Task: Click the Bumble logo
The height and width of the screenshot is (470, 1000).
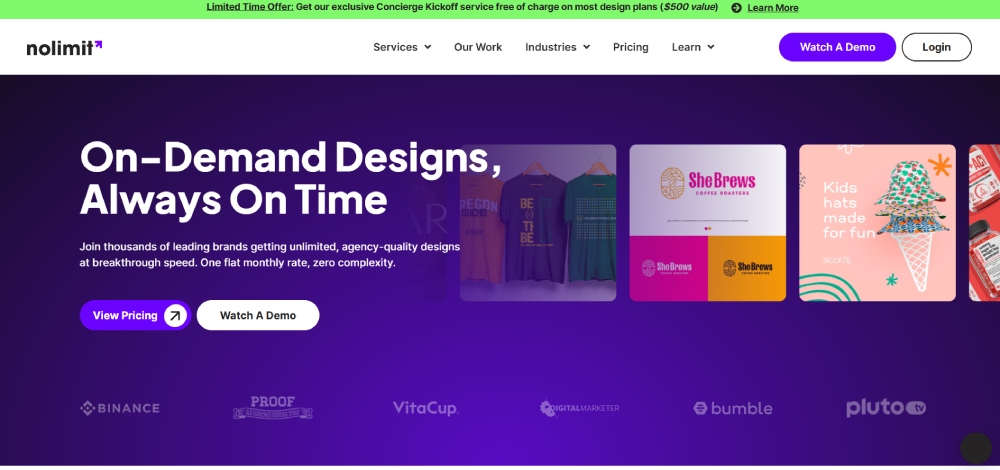Action: 733,408
